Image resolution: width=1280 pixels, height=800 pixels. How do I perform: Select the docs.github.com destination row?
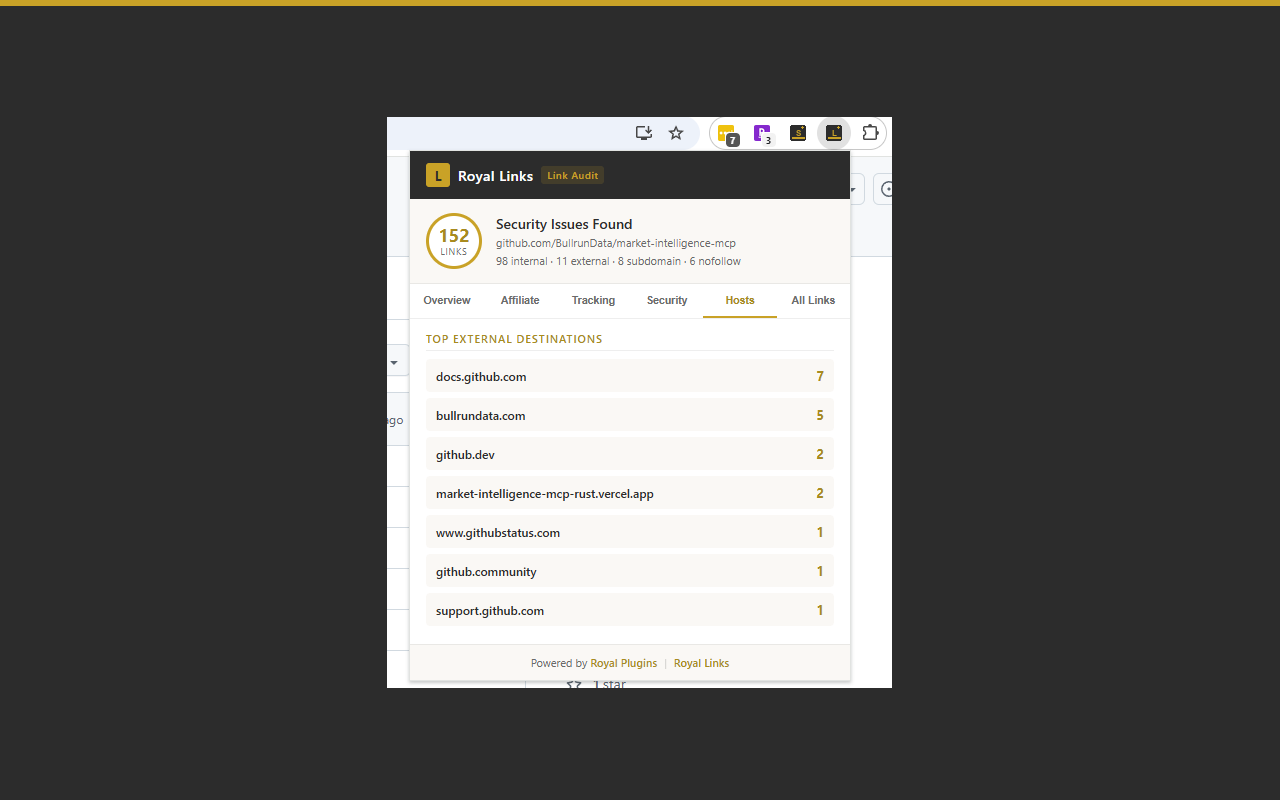(629, 376)
